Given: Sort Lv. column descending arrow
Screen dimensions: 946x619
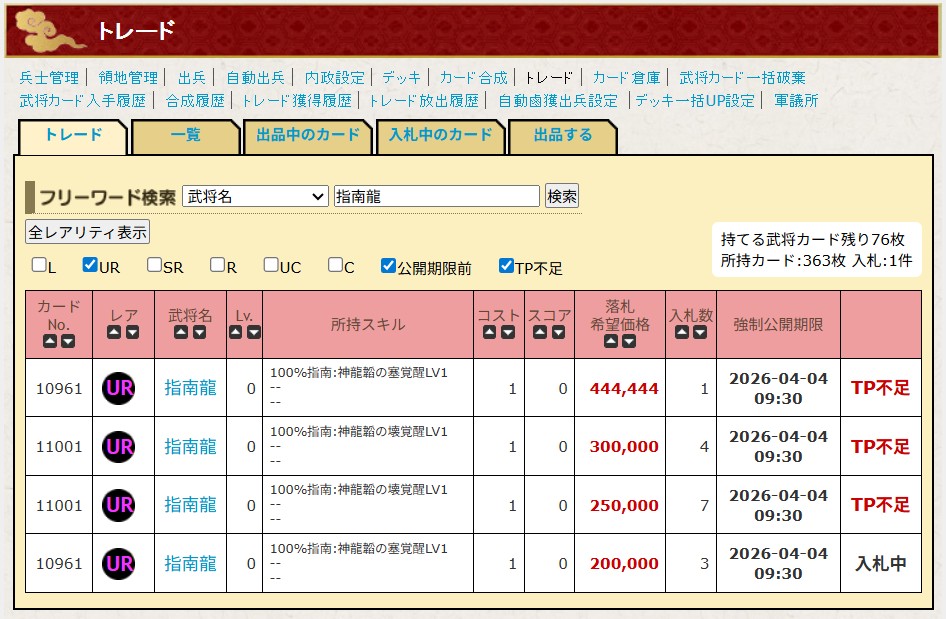Looking at the screenshot, I should (253, 332).
